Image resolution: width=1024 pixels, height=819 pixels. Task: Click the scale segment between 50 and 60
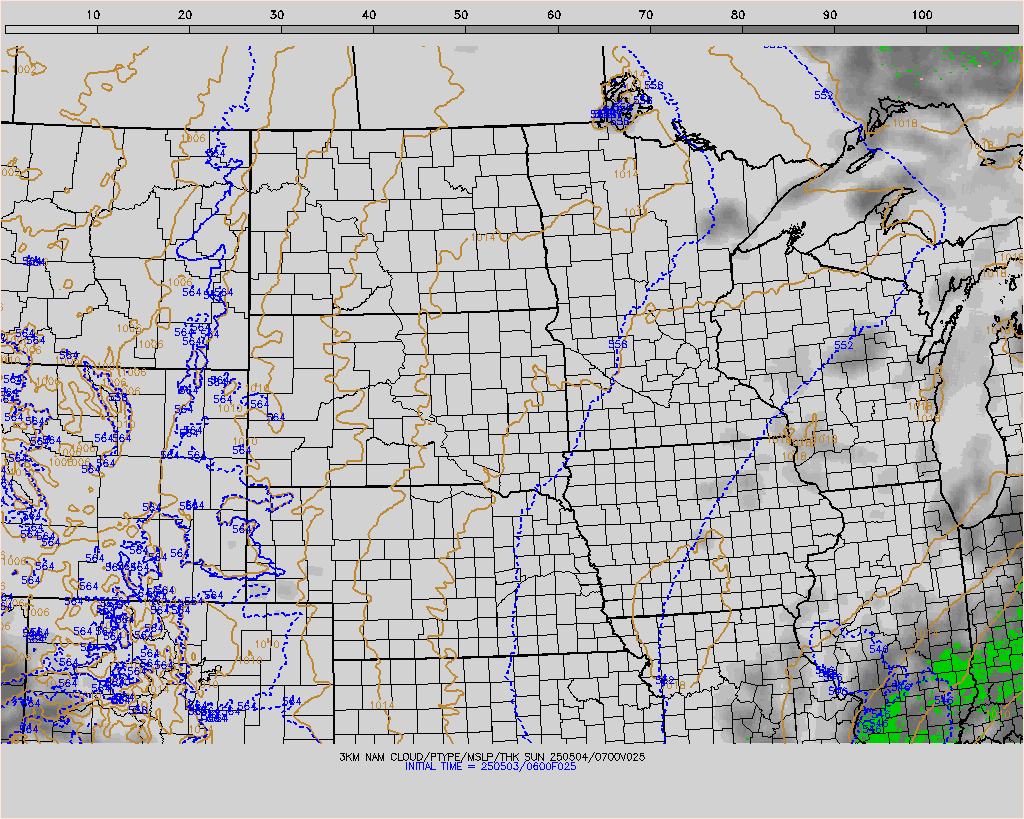click(x=512, y=29)
